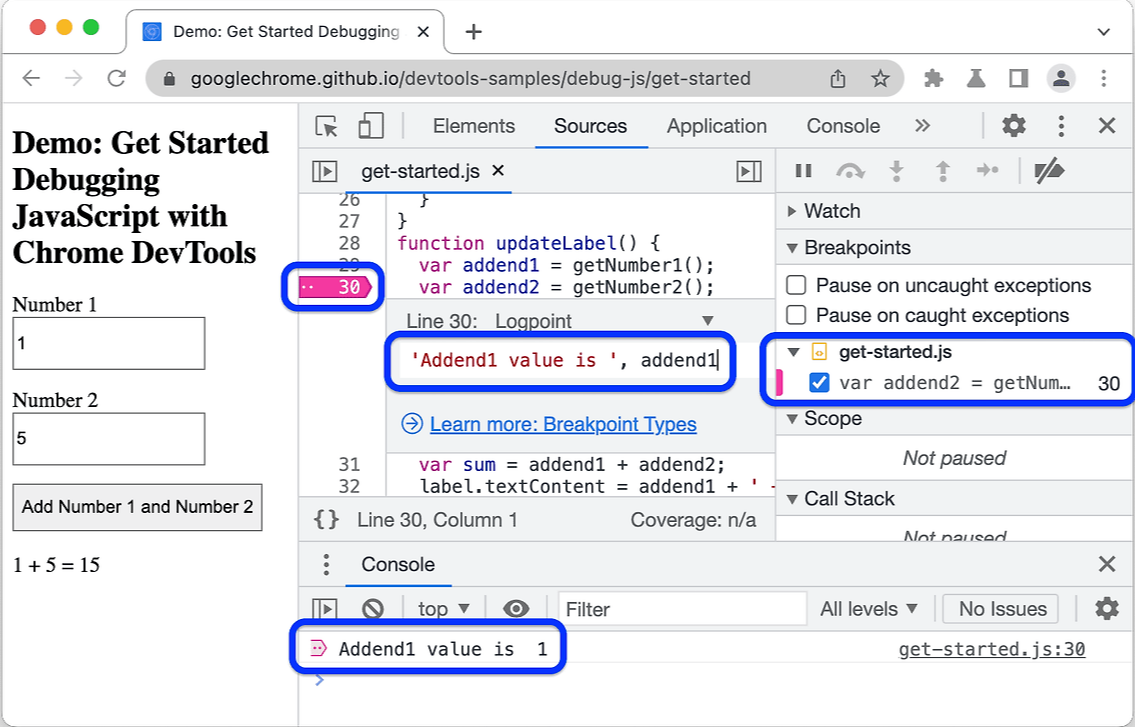Collapse the Breakpoints section
The height and width of the screenshot is (727, 1135).
point(791,248)
